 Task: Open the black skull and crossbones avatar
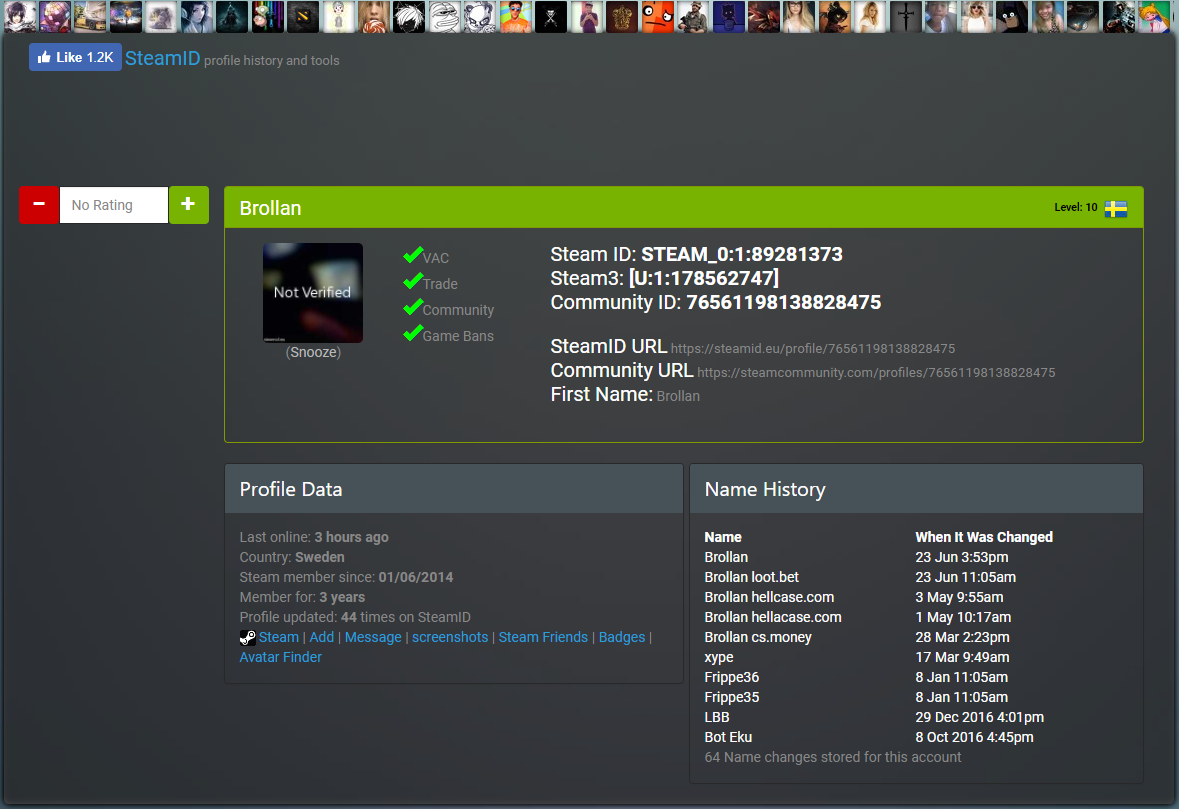point(550,17)
